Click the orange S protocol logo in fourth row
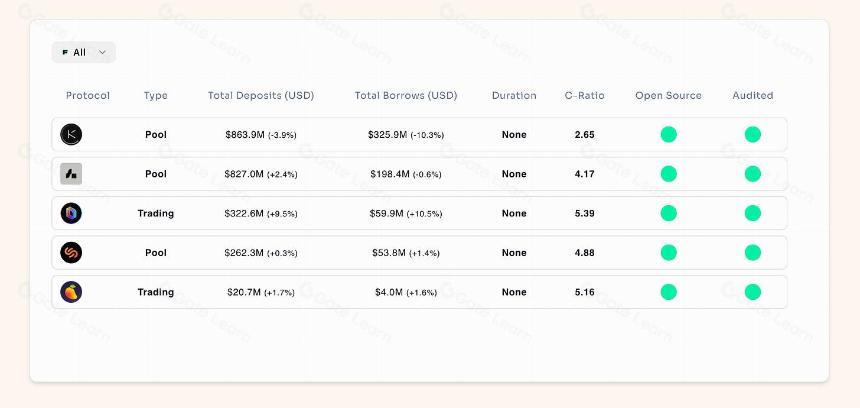Viewport: 860px width, 408px height. tap(71, 253)
